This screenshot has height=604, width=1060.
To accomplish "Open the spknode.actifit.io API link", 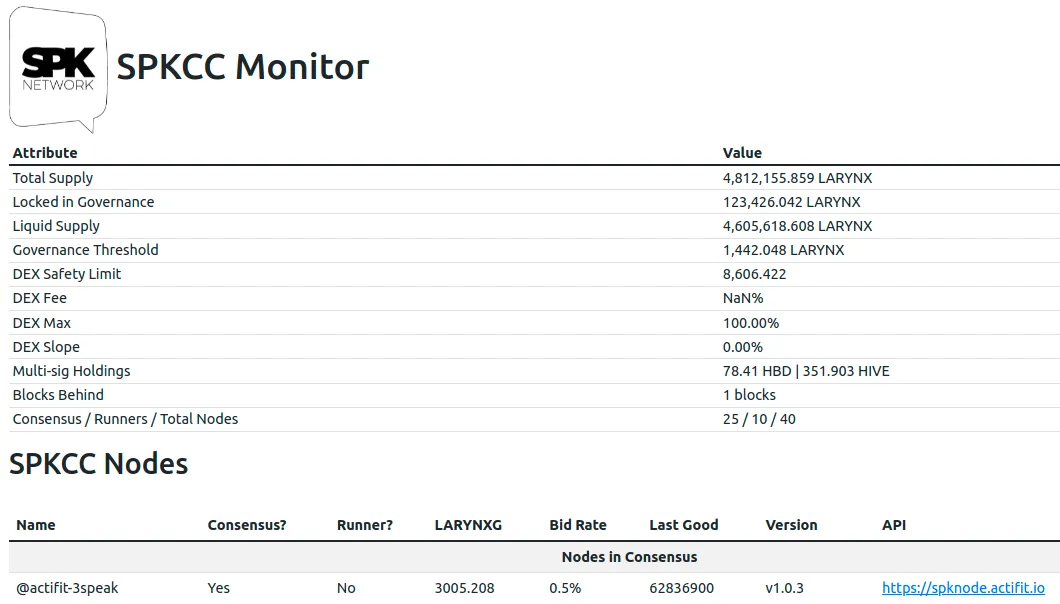I will [963, 588].
